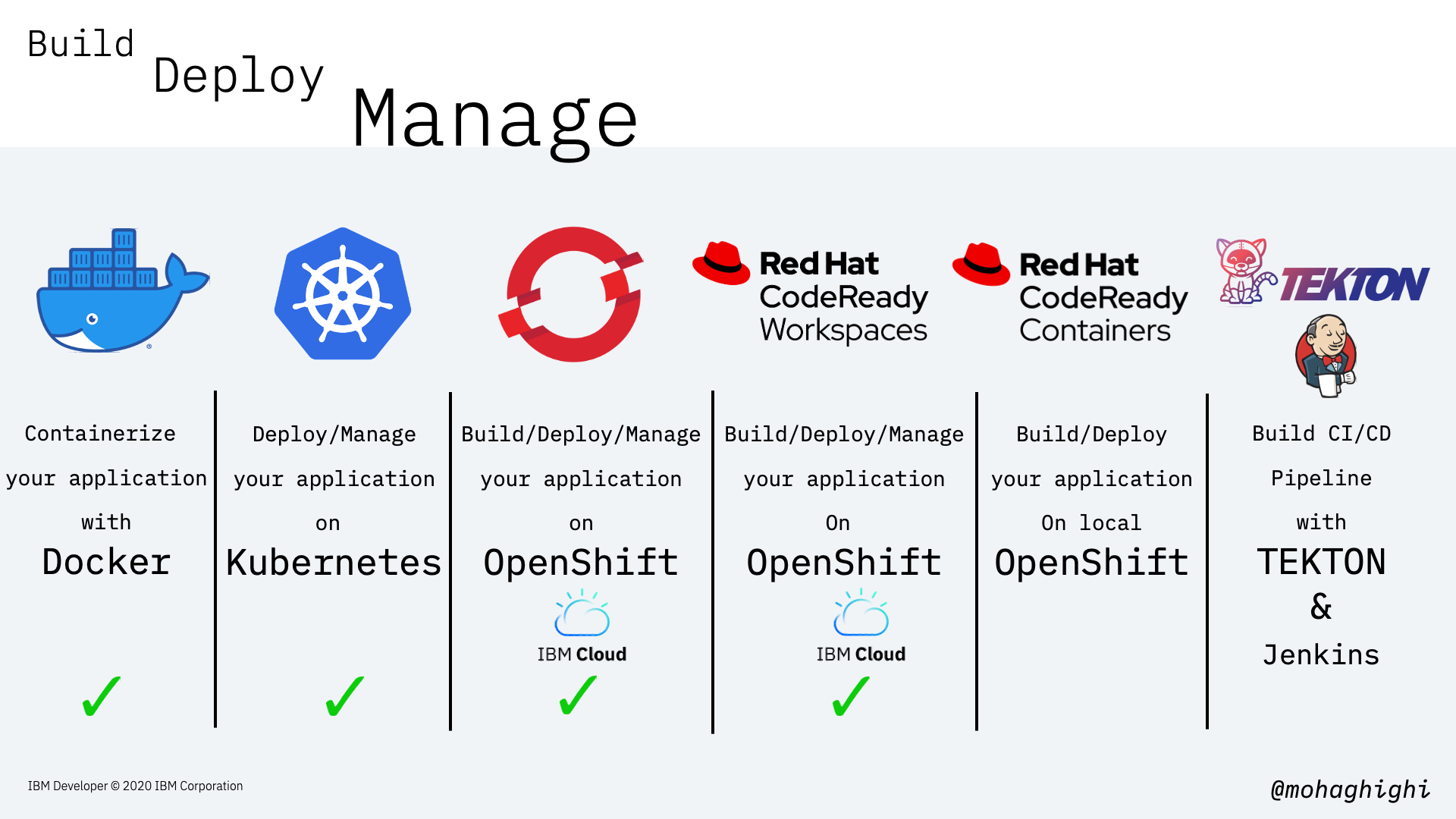Click the green checkmark in the OpenShift logo column
The image size is (1456, 819).
[578, 695]
